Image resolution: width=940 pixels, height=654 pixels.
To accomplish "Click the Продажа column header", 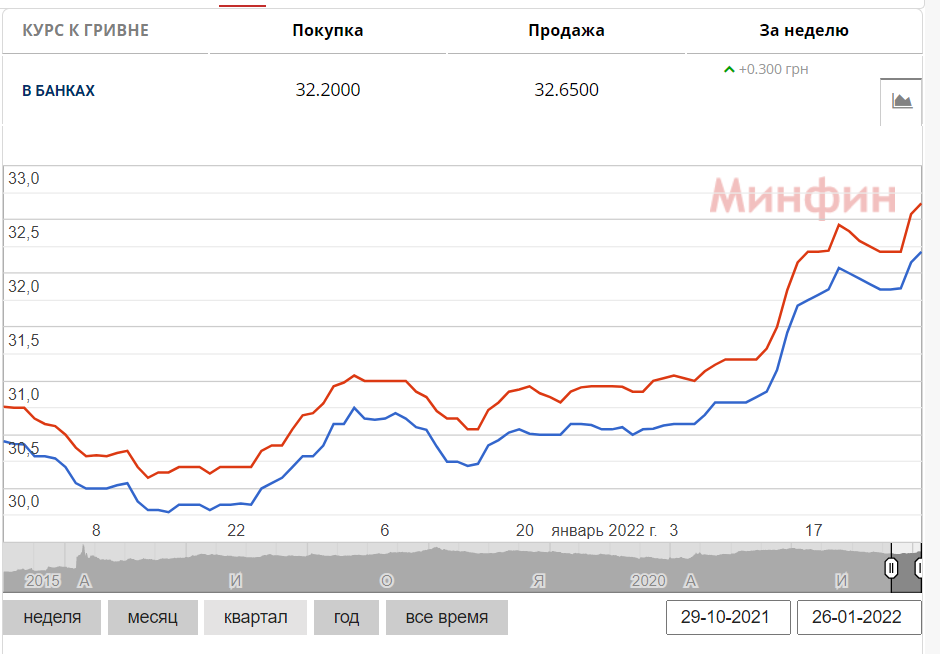I will [566, 30].
